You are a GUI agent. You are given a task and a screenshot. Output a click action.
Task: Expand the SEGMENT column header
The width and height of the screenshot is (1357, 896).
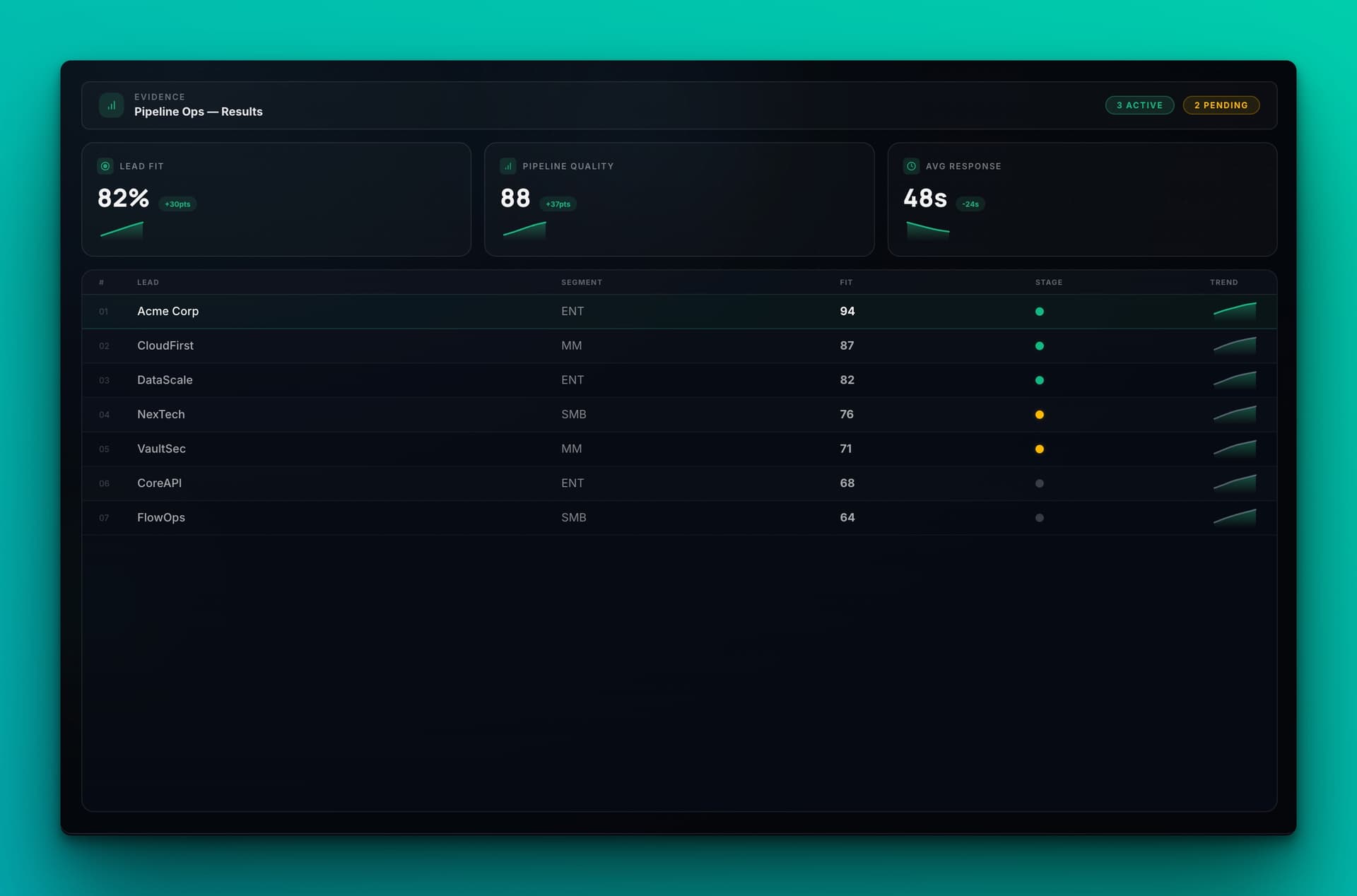pos(582,282)
